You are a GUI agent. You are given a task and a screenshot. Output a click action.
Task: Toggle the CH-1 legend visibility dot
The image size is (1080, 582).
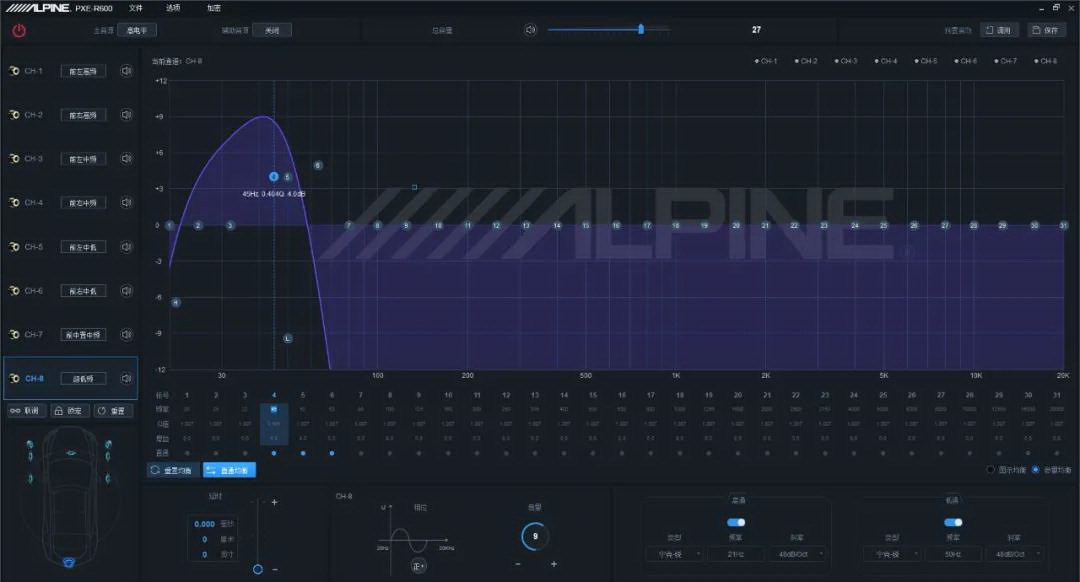(x=757, y=61)
